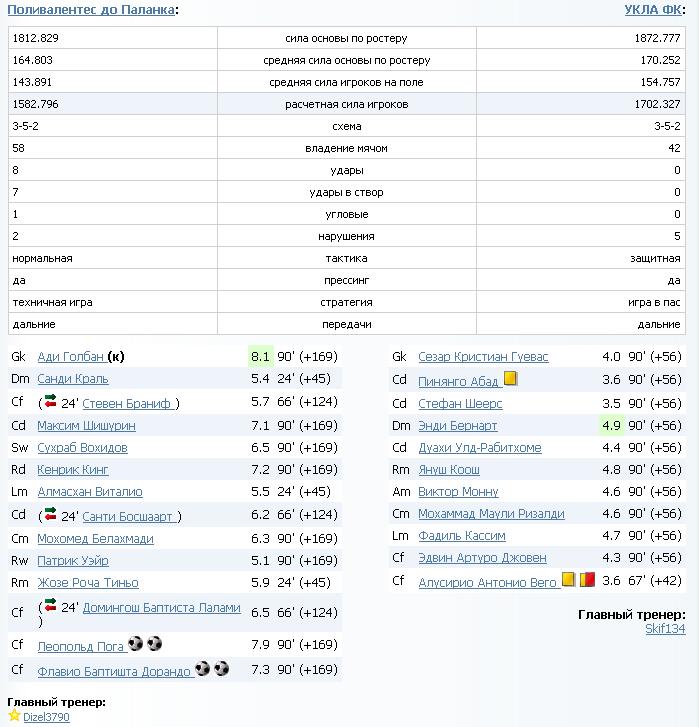Screen dimensions: 699x727
Task: Click the владение мячом stats row label
Action: click(346, 148)
